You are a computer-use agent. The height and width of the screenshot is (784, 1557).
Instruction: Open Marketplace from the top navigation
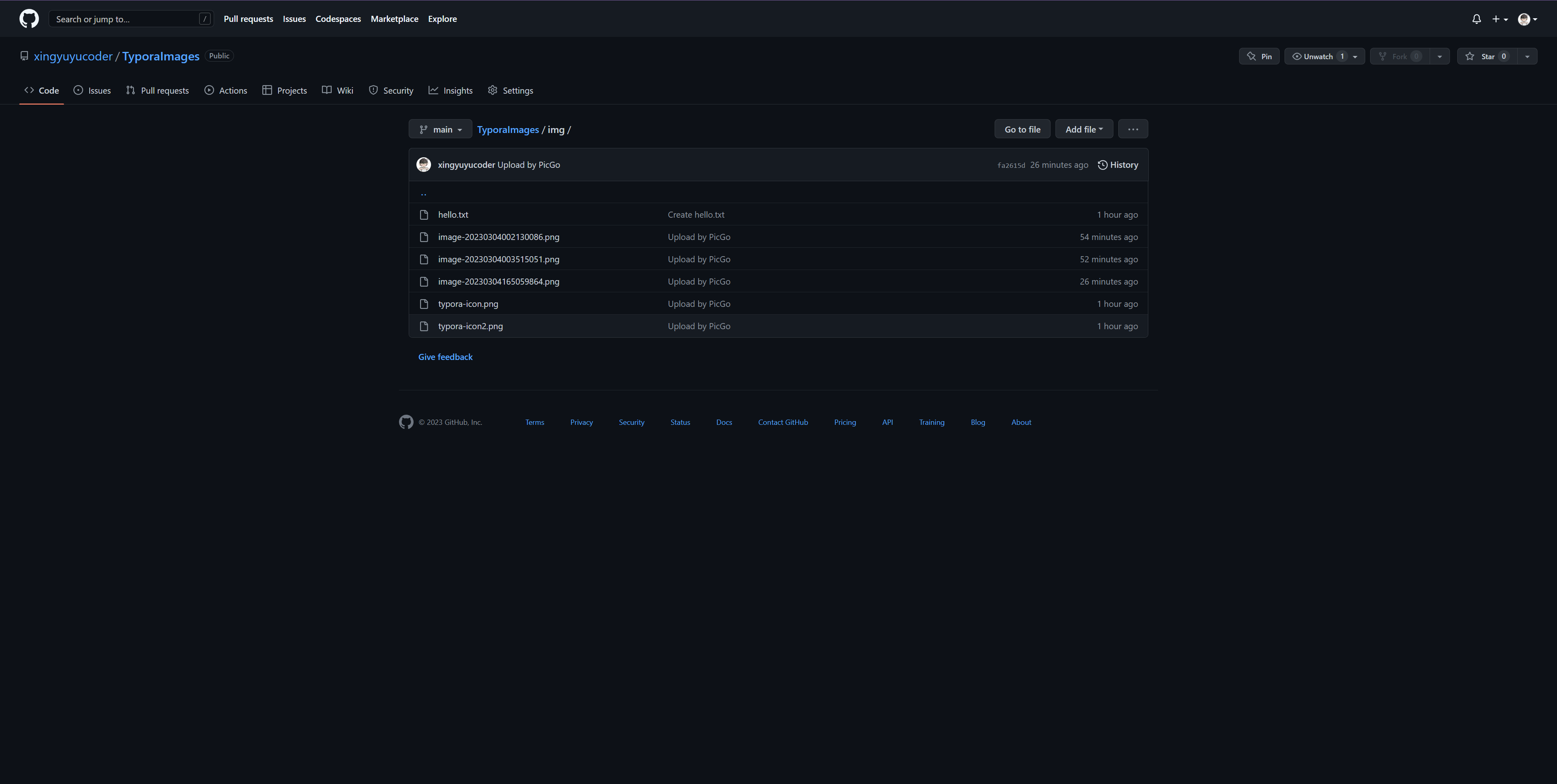coord(394,19)
